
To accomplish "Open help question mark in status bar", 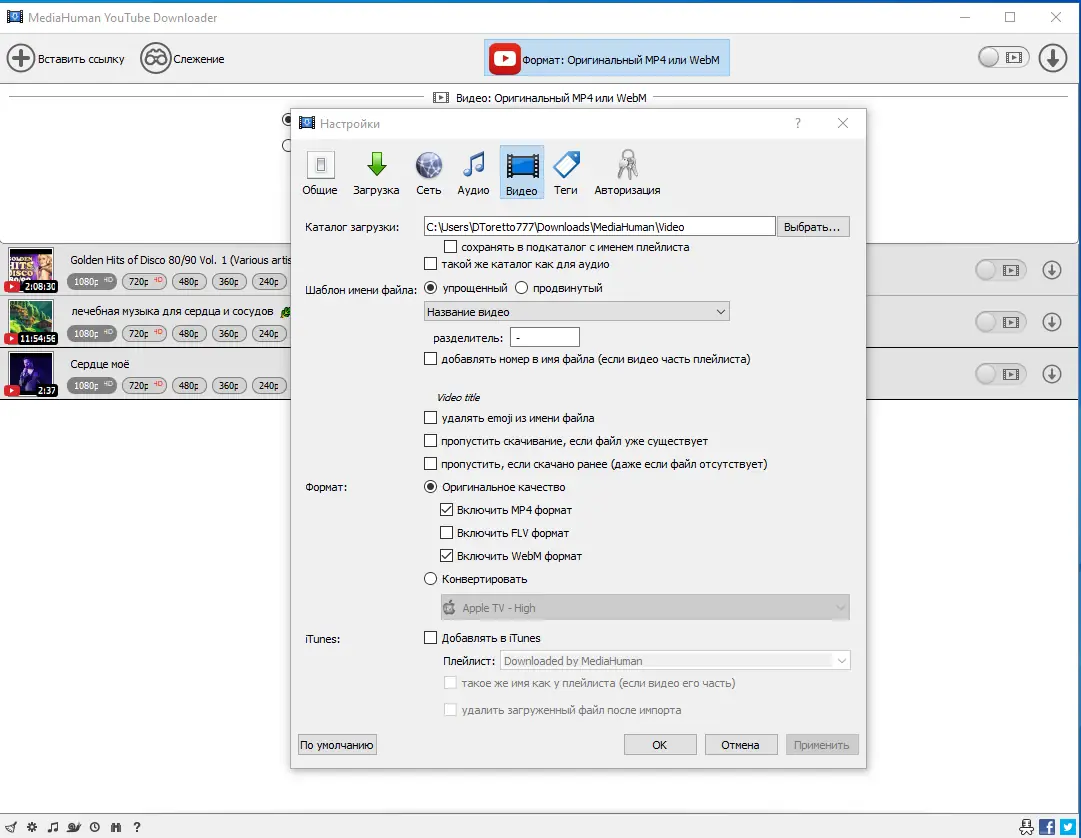I will 137,827.
